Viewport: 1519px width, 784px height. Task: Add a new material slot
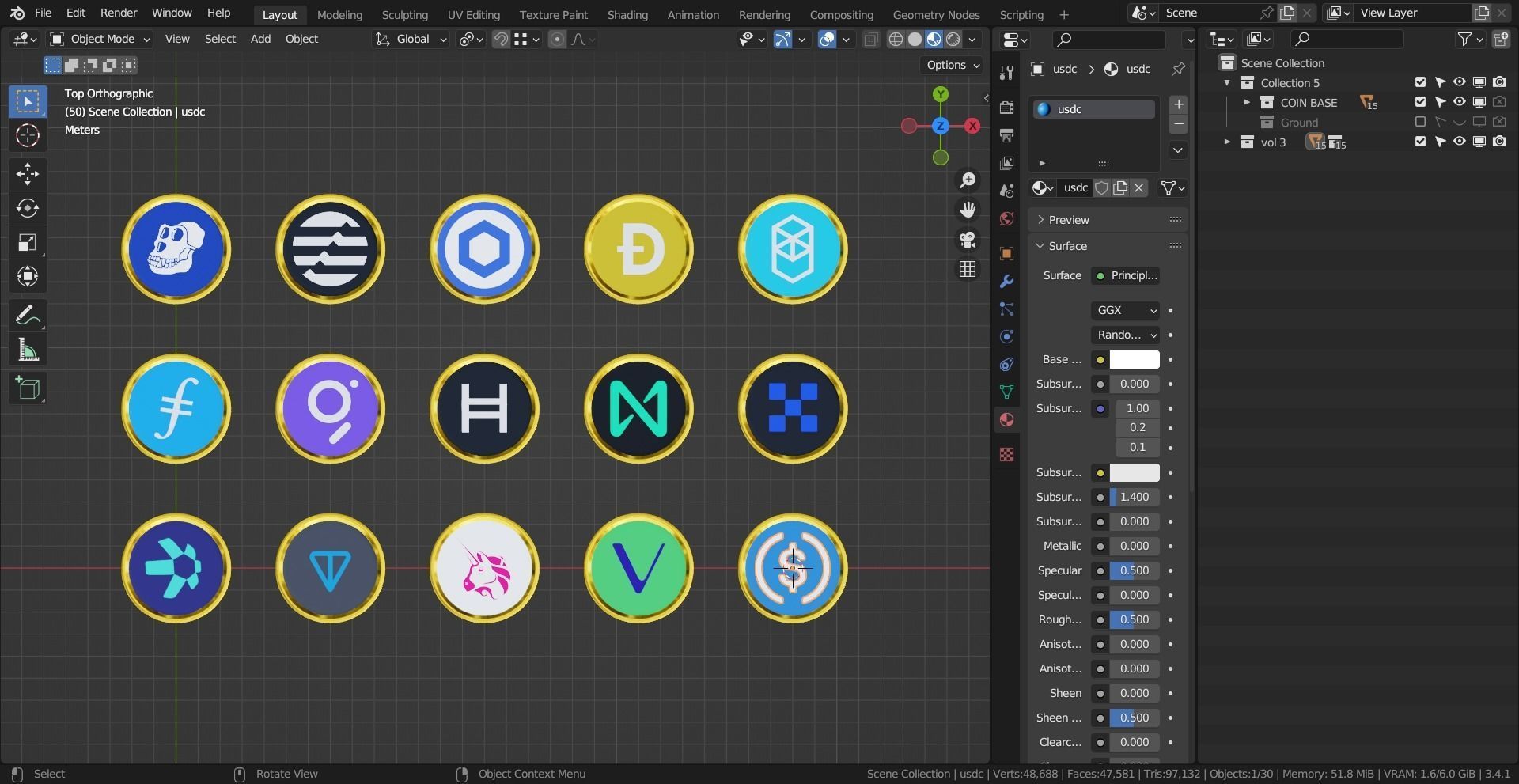click(x=1178, y=104)
